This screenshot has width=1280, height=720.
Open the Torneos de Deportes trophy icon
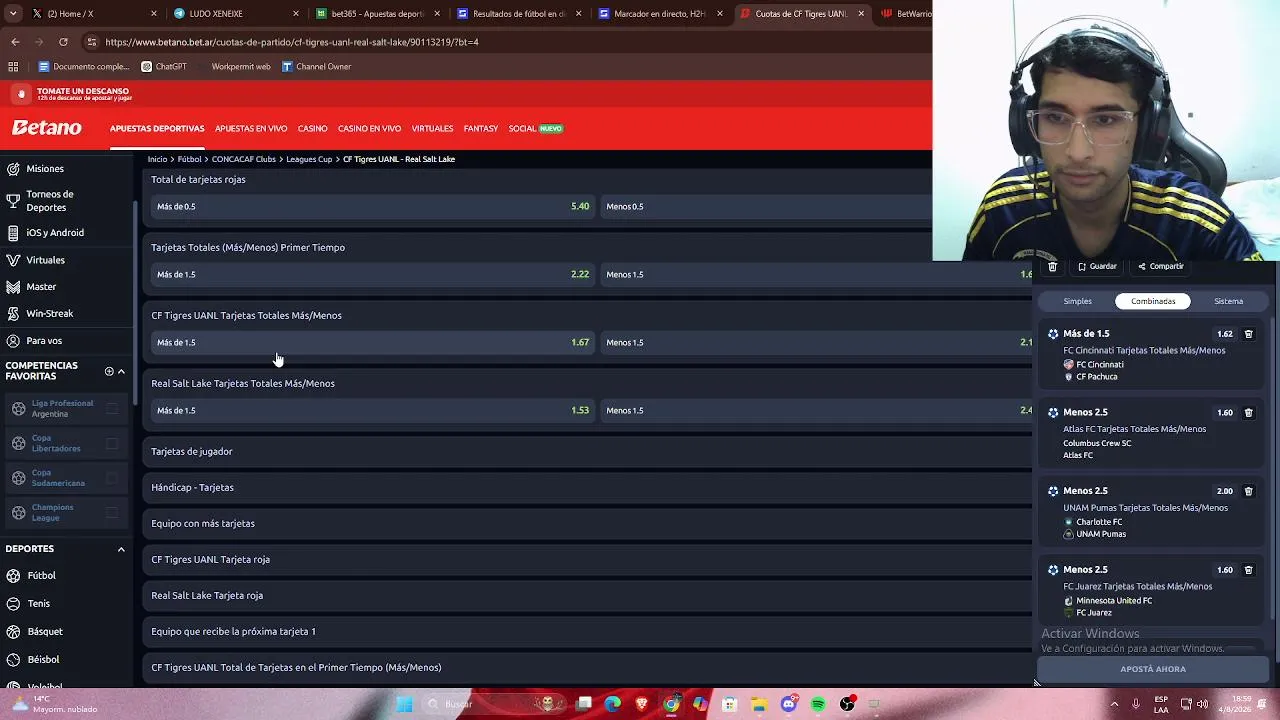click(13, 201)
